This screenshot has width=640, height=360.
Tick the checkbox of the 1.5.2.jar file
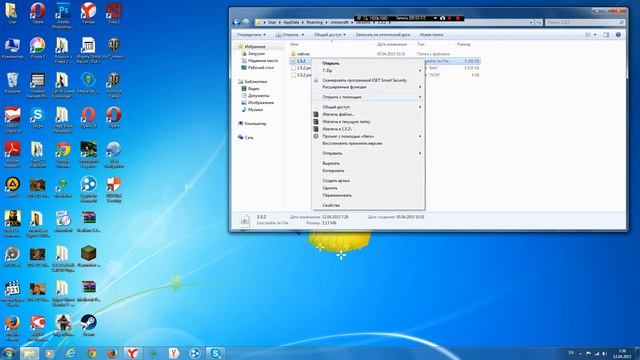(x=293, y=68)
